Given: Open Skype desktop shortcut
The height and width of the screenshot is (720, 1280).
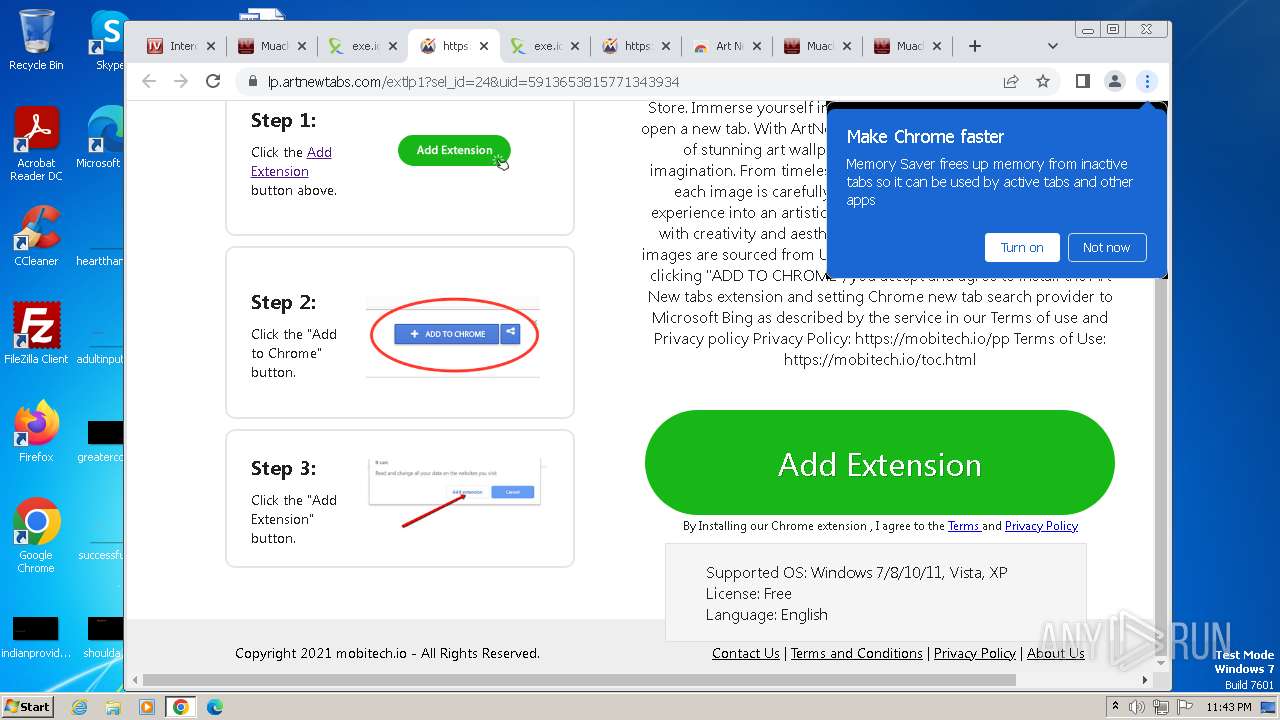Looking at the screenshot, I should (108, 40).
